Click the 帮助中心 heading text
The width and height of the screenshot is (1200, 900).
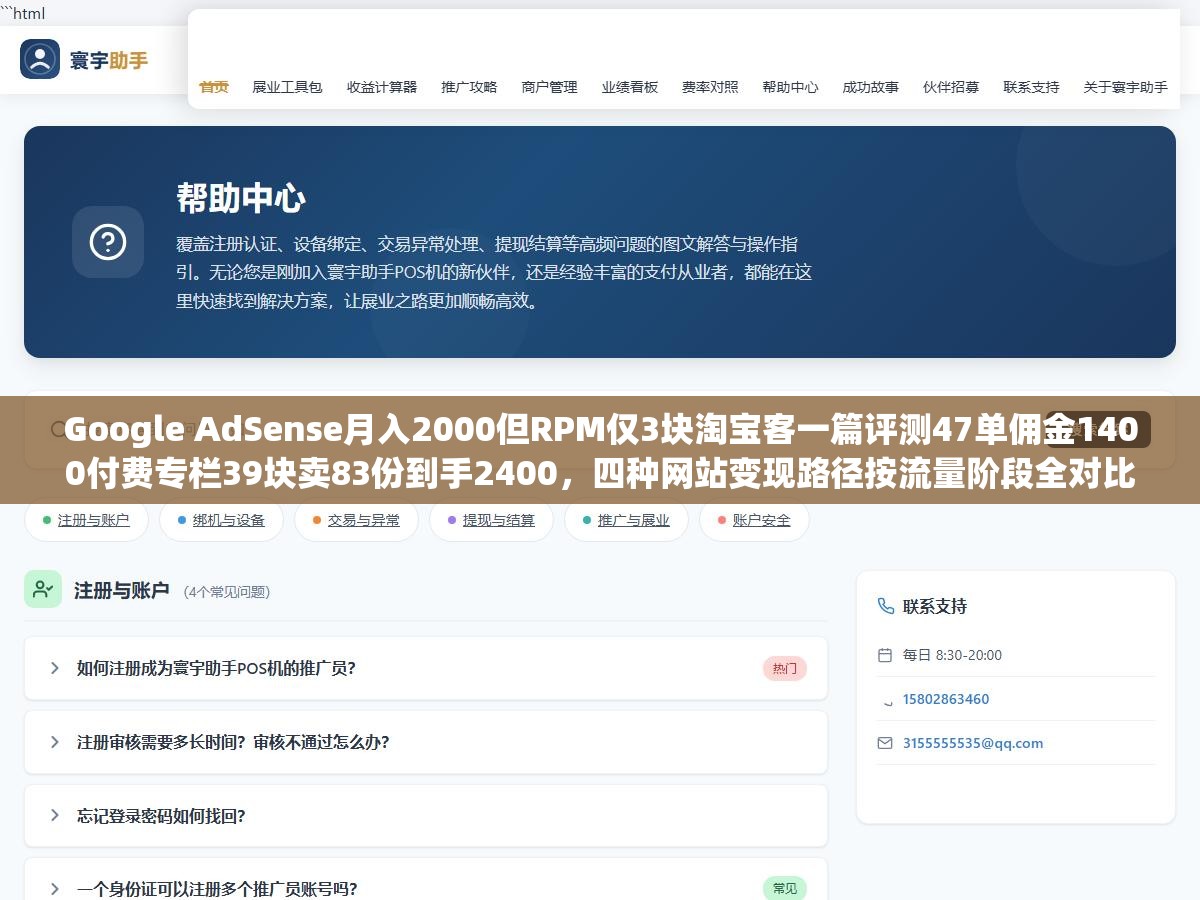[241, 198]
